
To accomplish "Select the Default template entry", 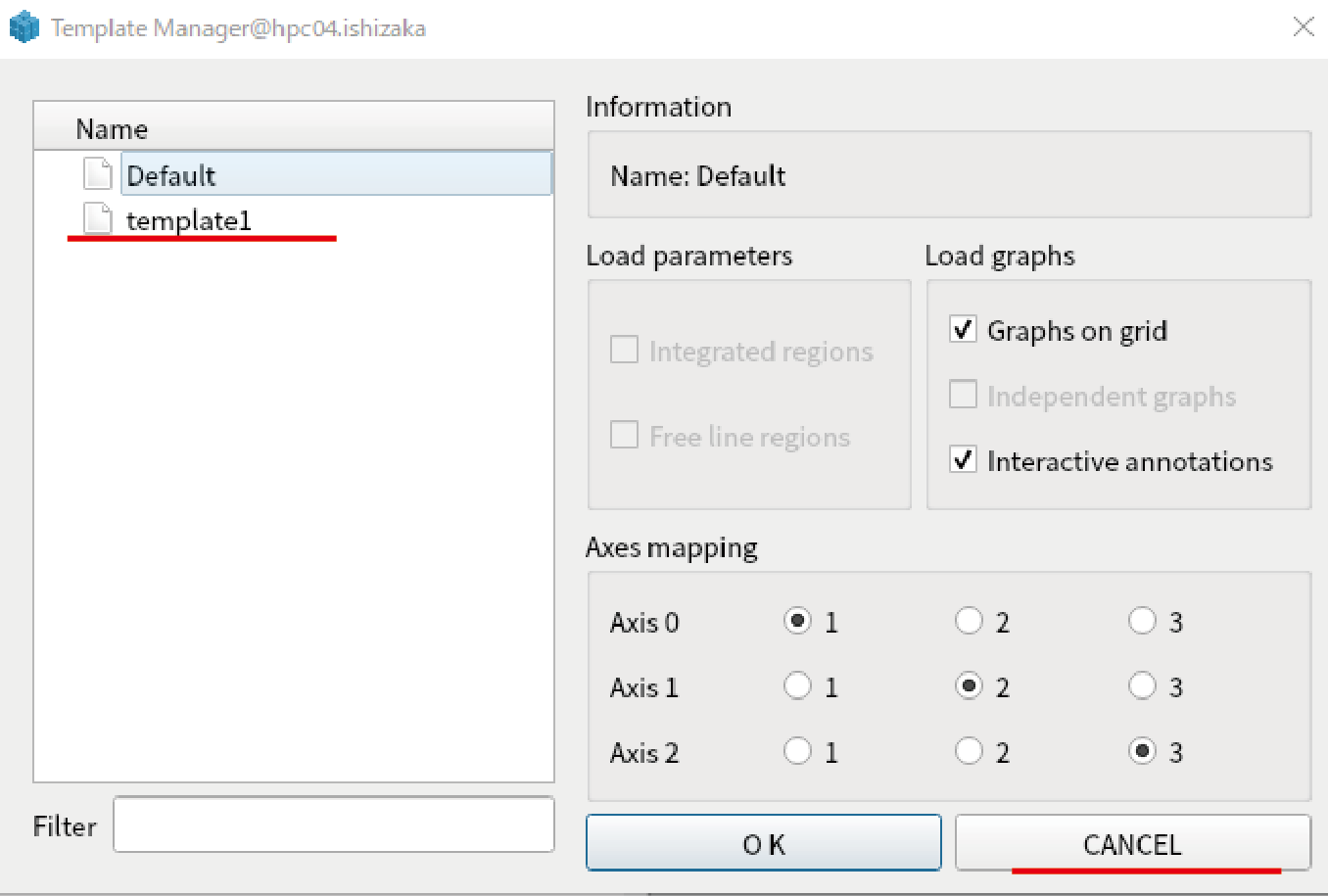I will [x=171, y=175].
